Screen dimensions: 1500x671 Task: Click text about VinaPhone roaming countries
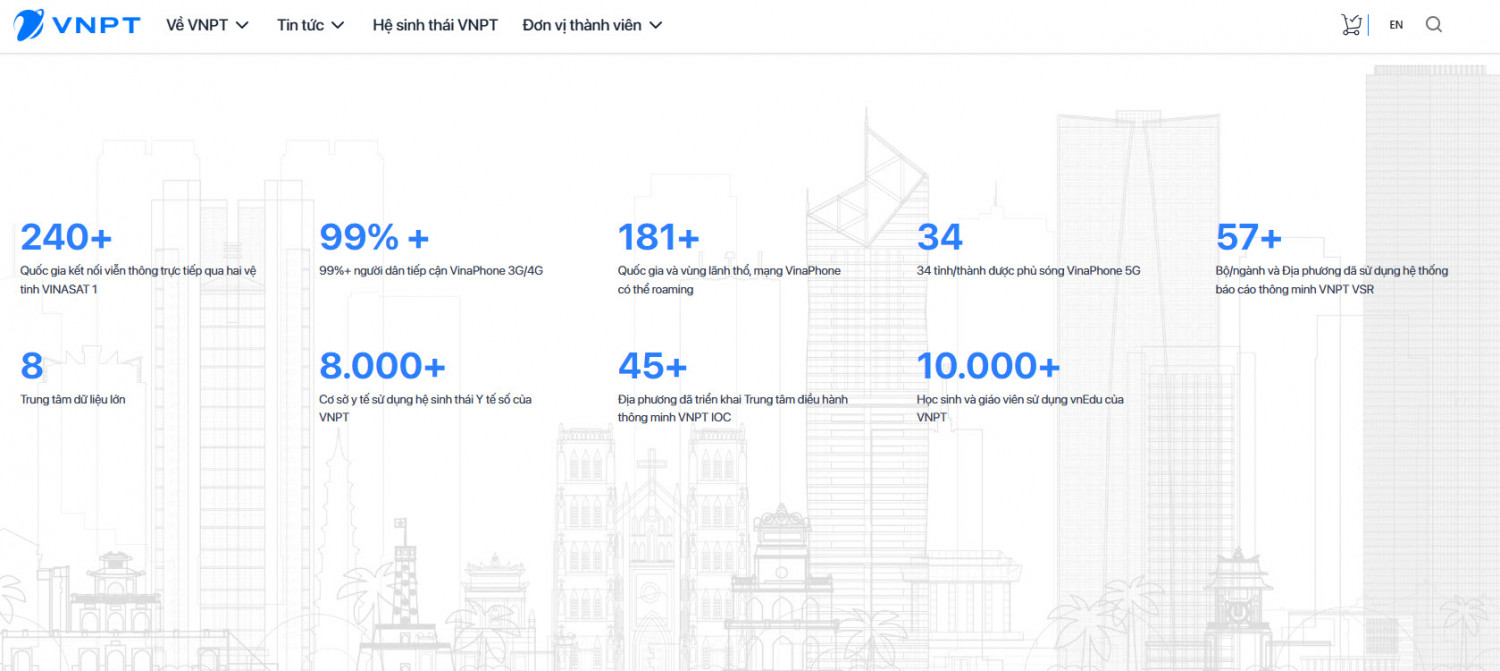pos(729,280)
